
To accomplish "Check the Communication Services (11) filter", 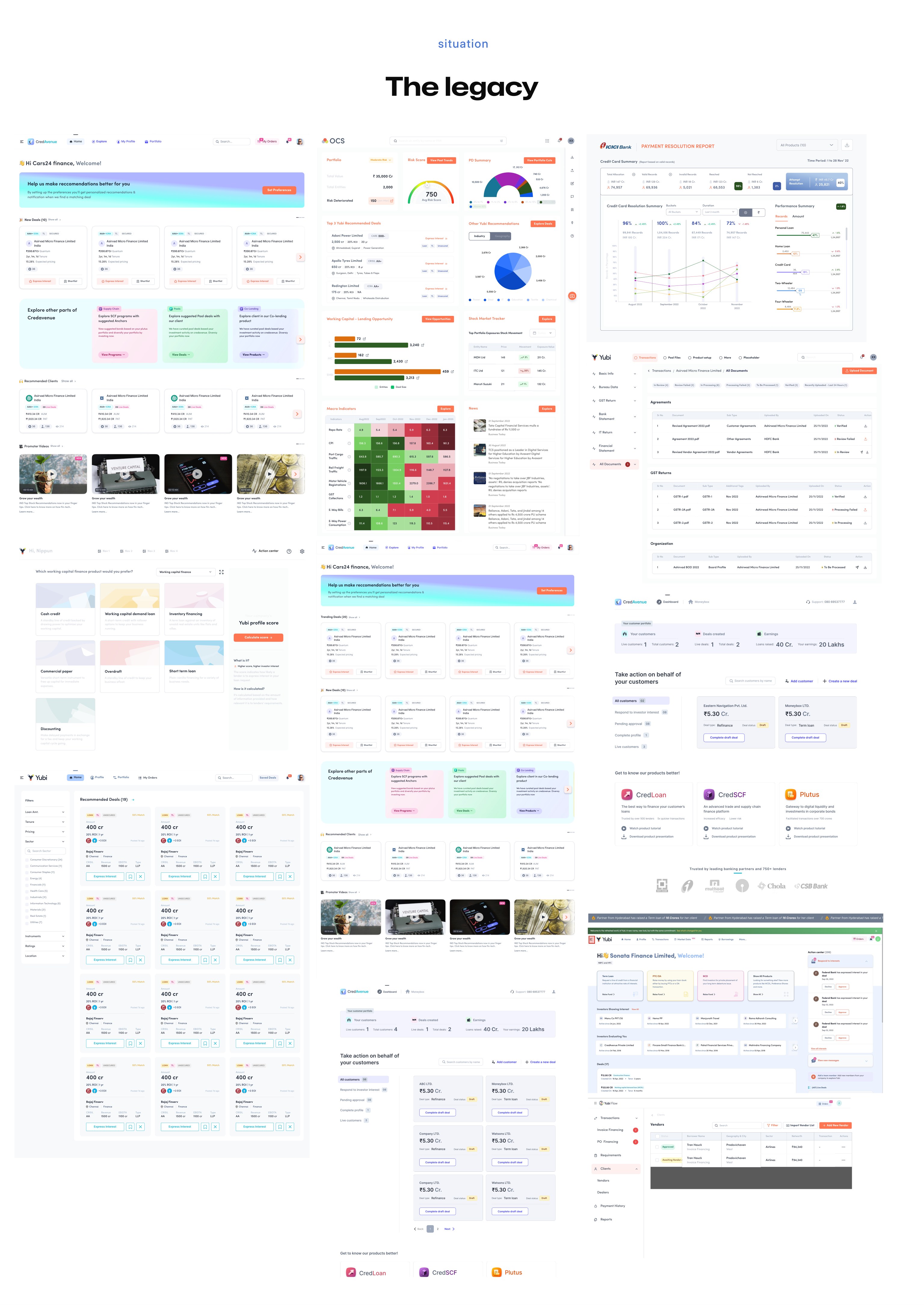I will pos(27,866).
